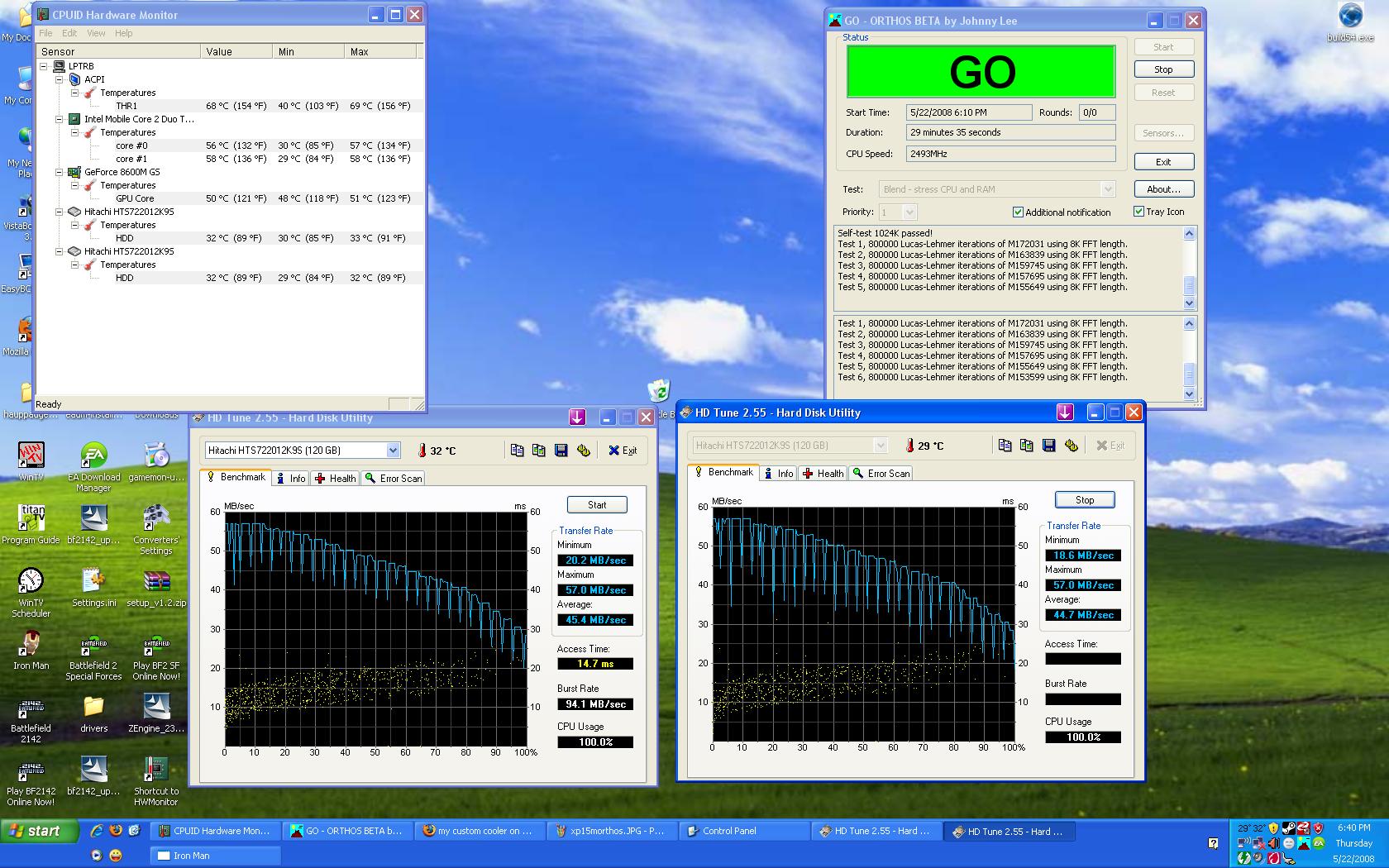This screenshot has height=868, width=1389.
Task: Switch to Error Scan tab in right HD Tune
Action: click(881, 474)
